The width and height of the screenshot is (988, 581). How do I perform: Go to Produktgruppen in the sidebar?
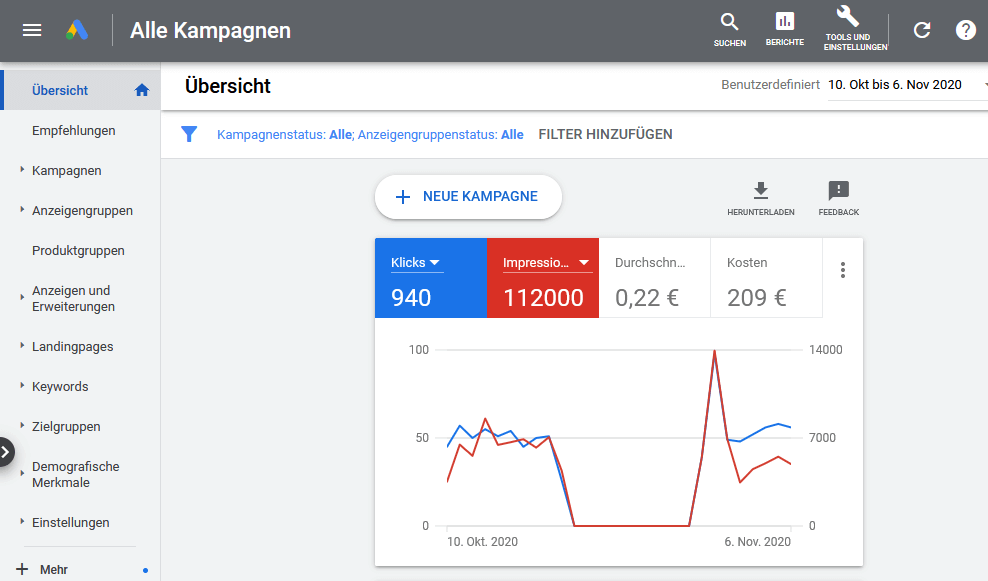(78, 251)
